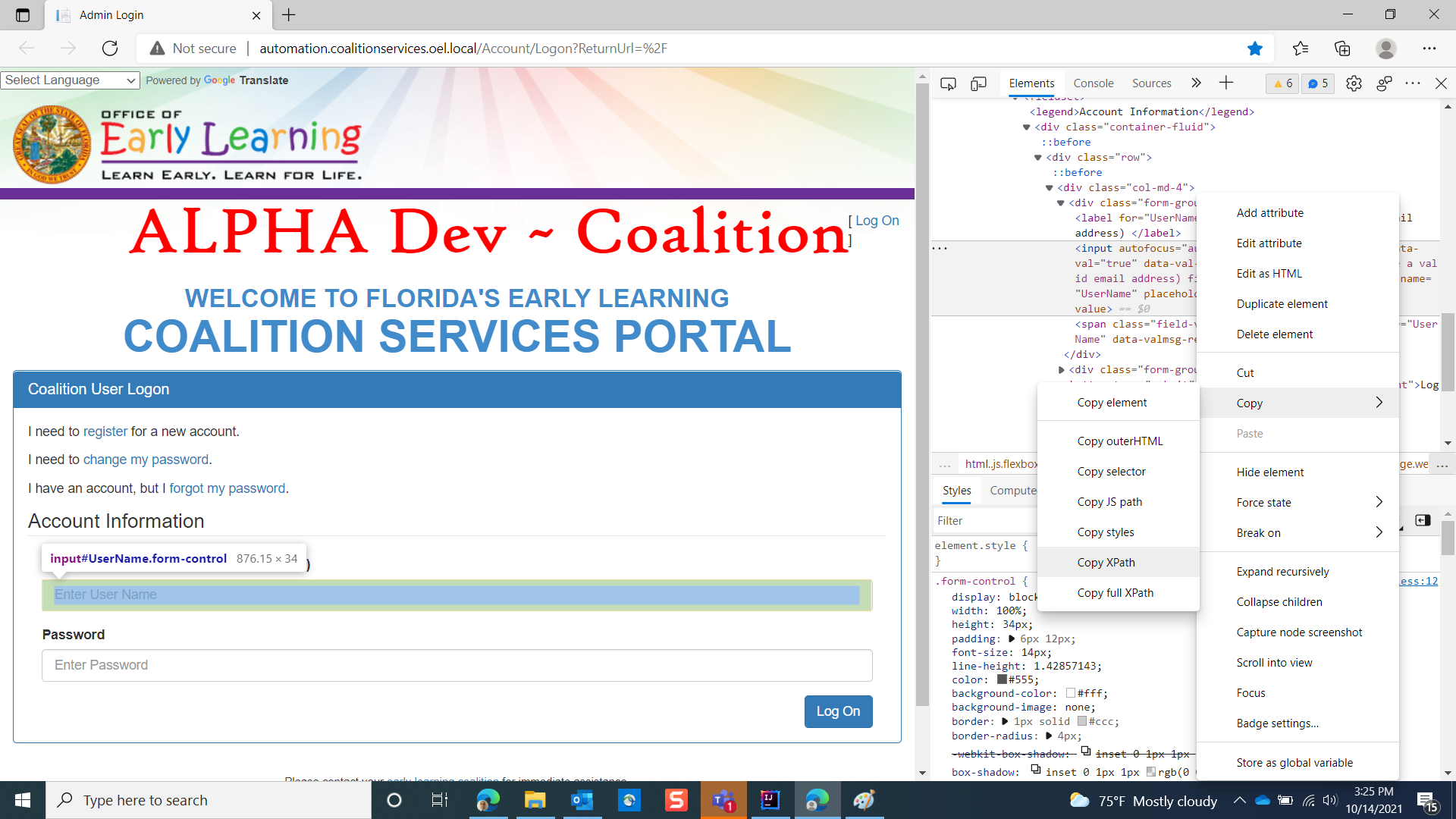Click the blue Log On button
The image size is (1456, 819).
(838, 711)
